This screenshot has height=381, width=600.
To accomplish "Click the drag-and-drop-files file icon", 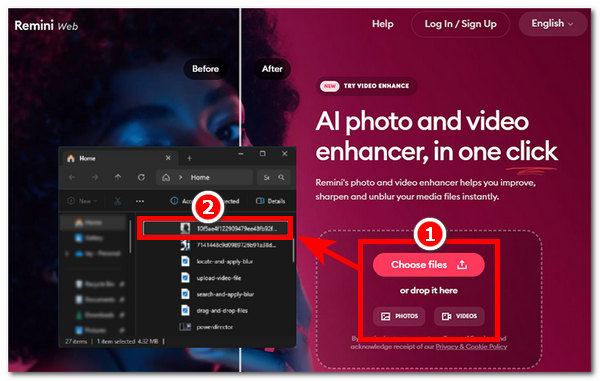I will pos(185,311).
